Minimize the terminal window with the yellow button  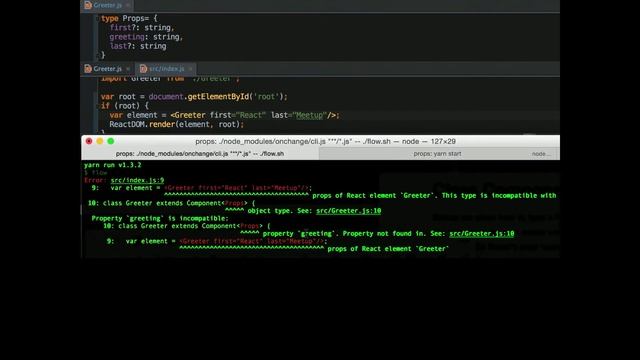100,141
